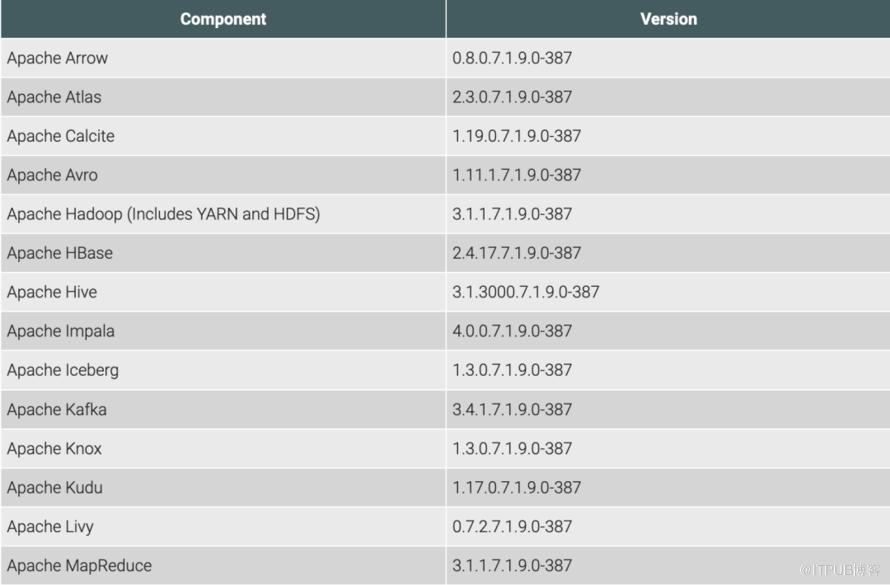Viewport: 890px width, 585px height.
Task: Select the Apache Arrow cell
Action: 57,58
